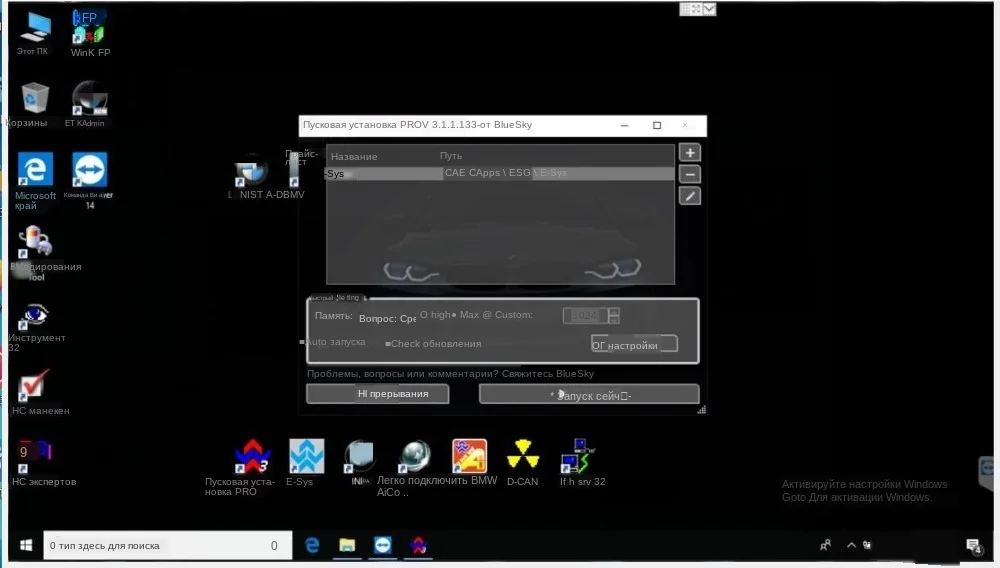The image size is (1000, 568).
Task: Click the ОГ настройки button
Action: pyautogui.click(x=634, y=345)
